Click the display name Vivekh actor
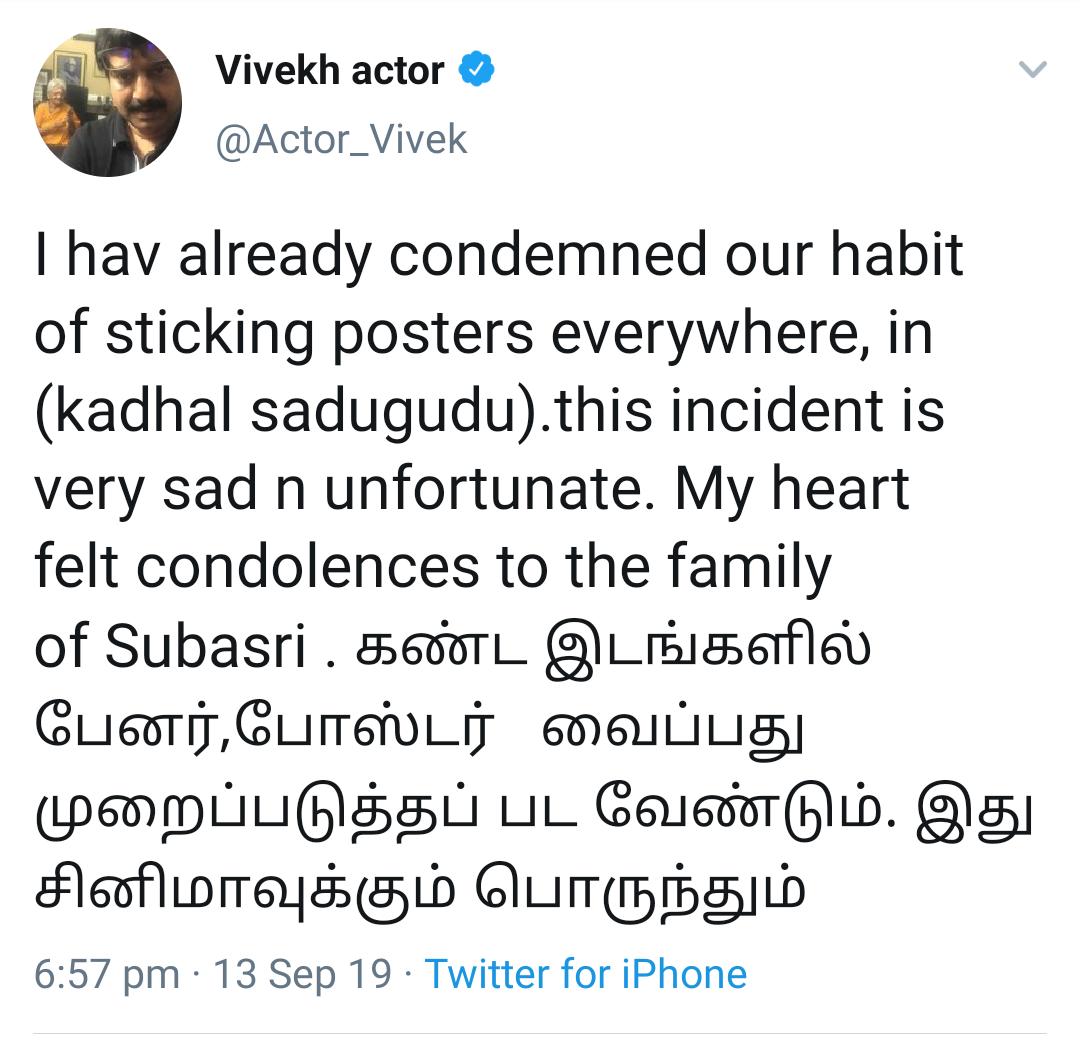The image size is (1080, 1056). [x=330, y=70]
